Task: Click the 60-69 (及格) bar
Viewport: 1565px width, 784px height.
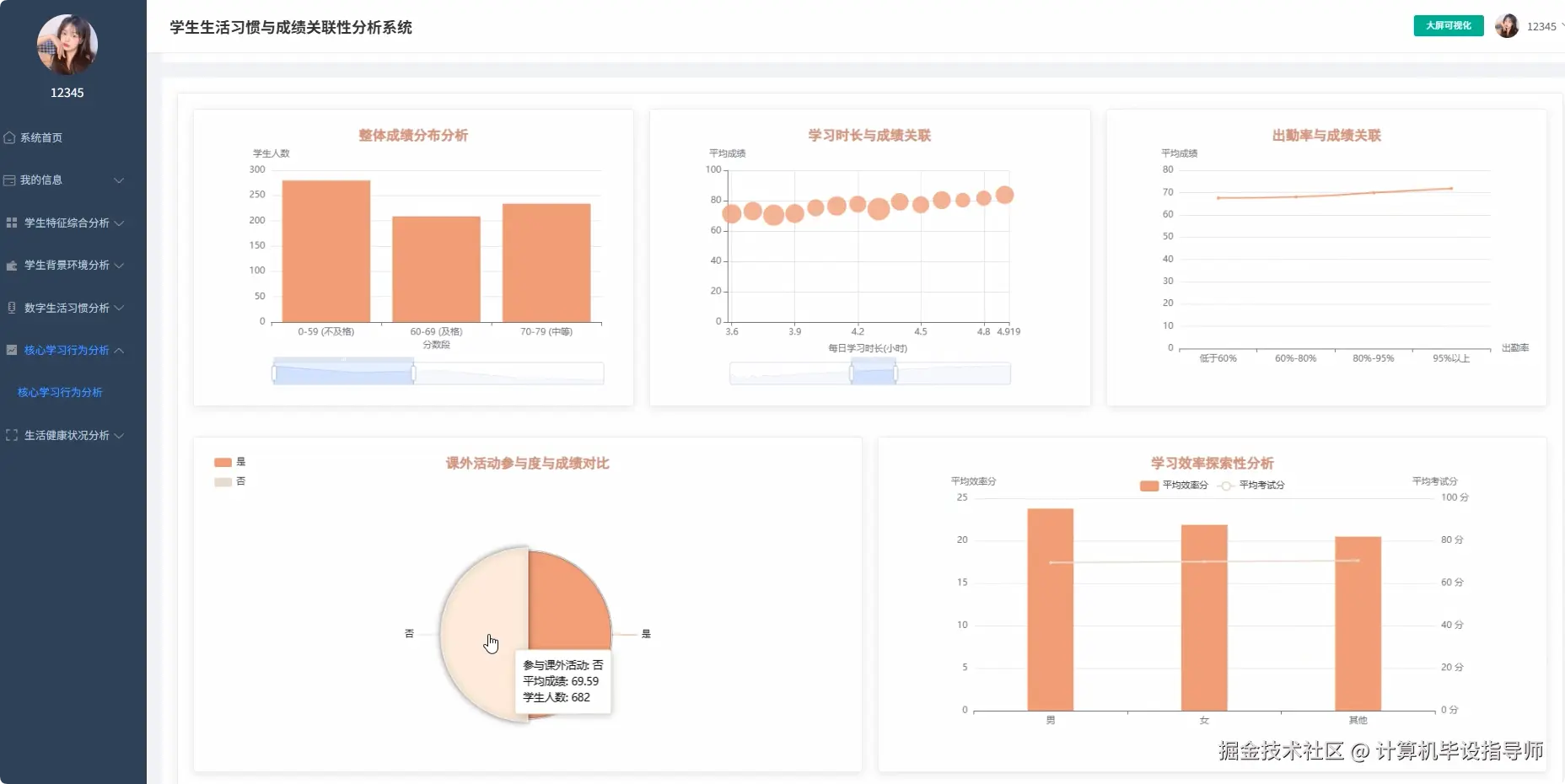Action: [436, 269]
